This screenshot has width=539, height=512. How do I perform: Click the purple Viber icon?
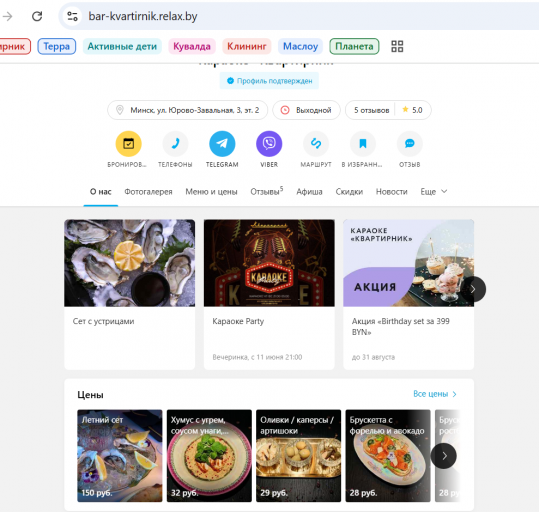[x=269, y=144]
